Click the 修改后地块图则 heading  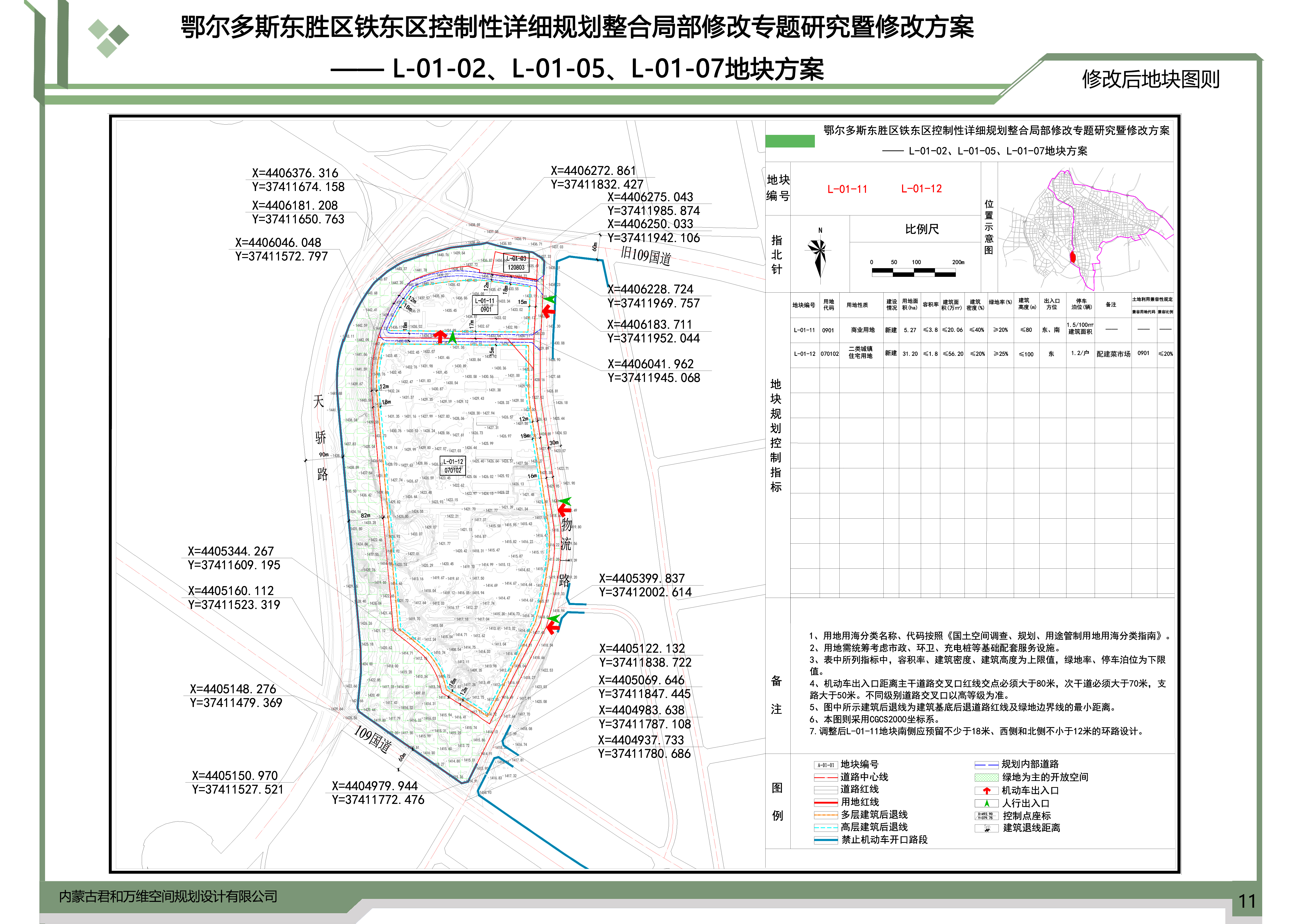pyautogui.click(x=1151, y=79)
